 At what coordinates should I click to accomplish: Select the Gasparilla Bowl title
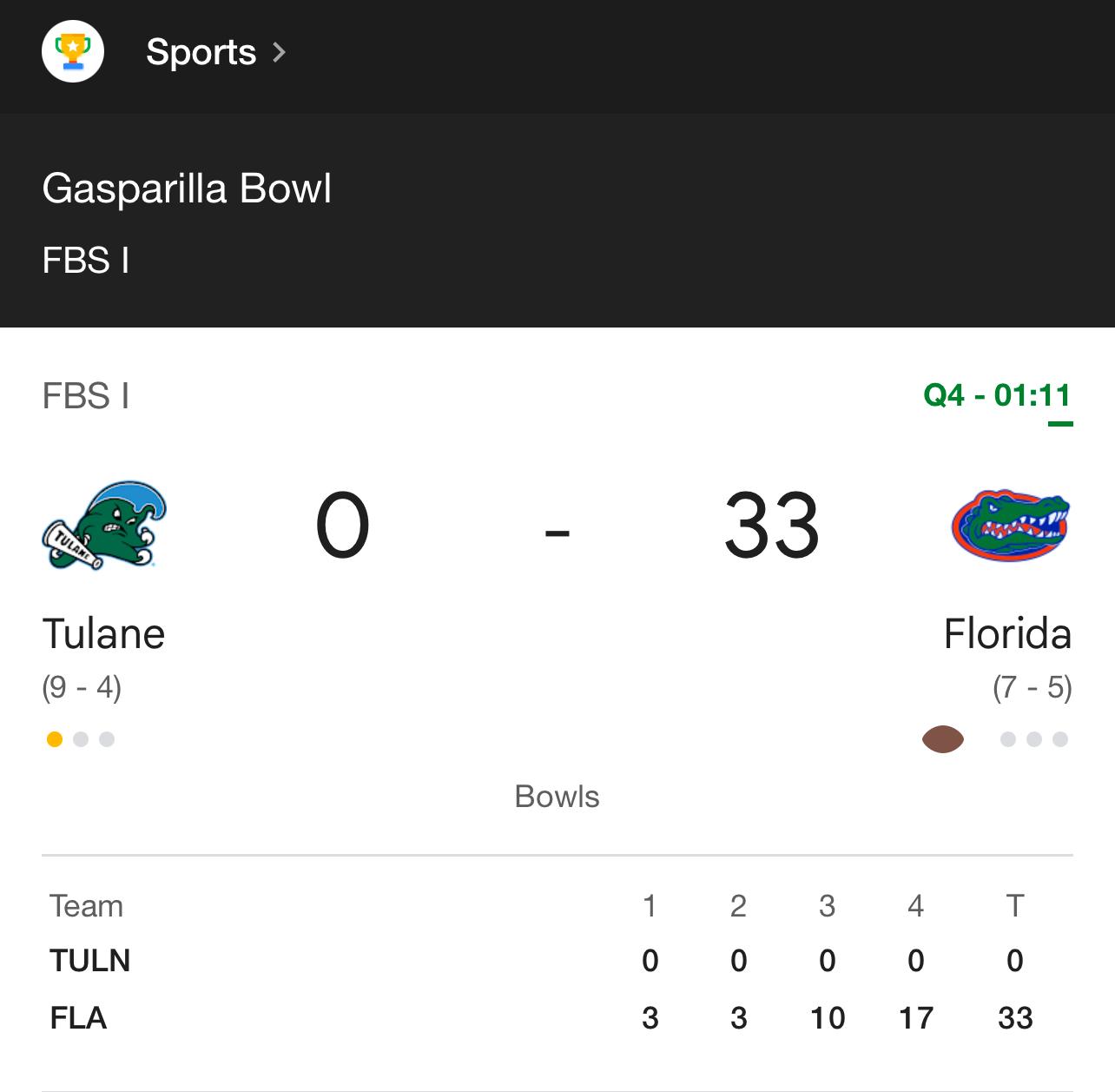(x=187, y=189)
